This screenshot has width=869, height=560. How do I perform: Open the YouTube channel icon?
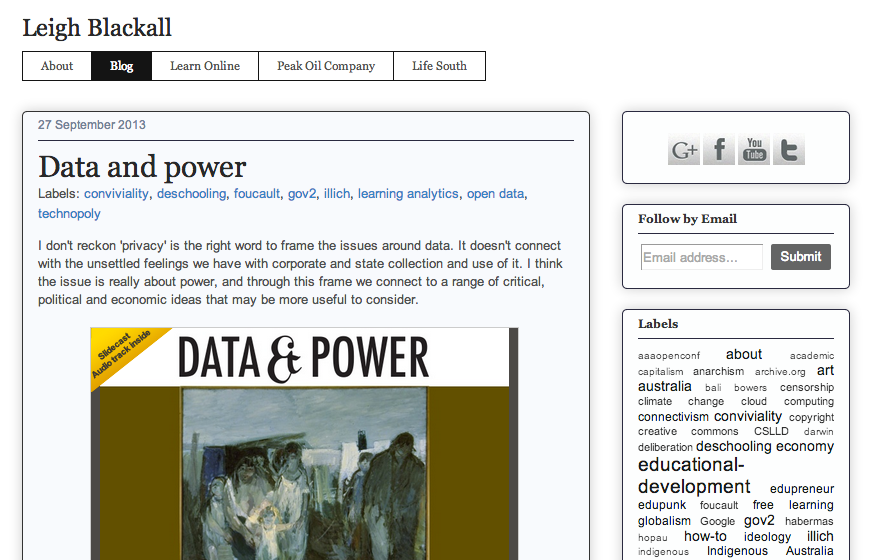[x=754, y=150]
